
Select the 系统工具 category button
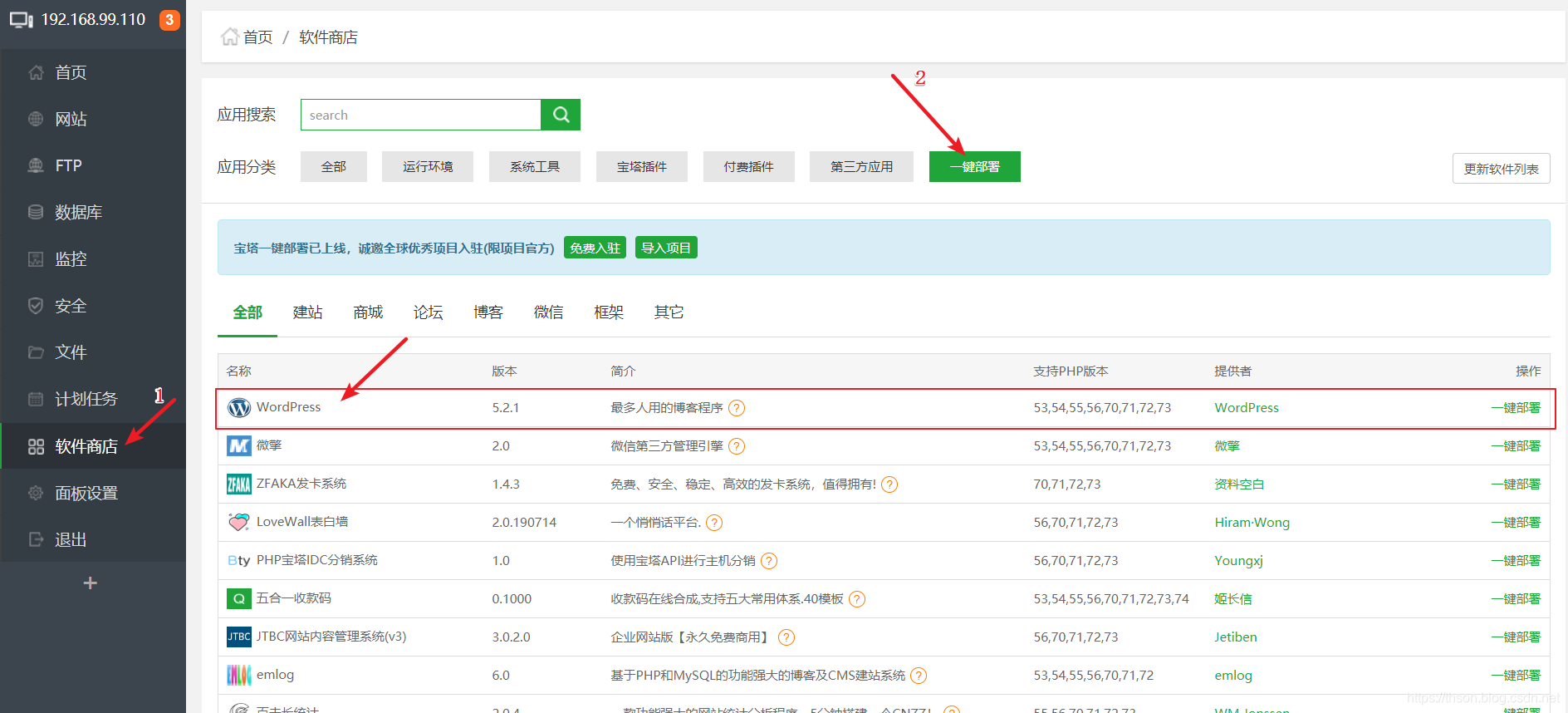pos(535,166)
